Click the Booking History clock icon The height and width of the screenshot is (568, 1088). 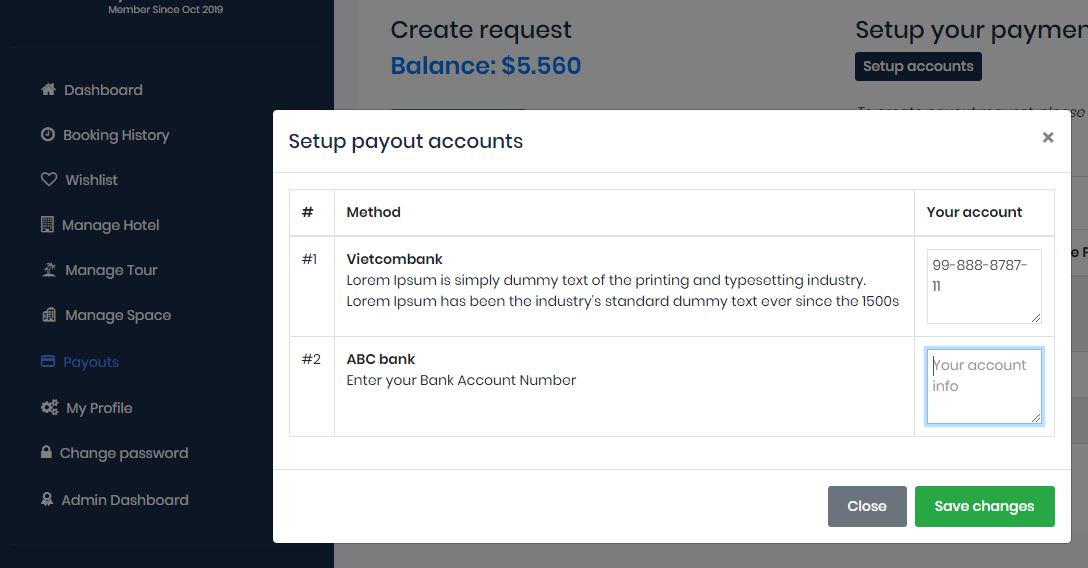[48, 135]
